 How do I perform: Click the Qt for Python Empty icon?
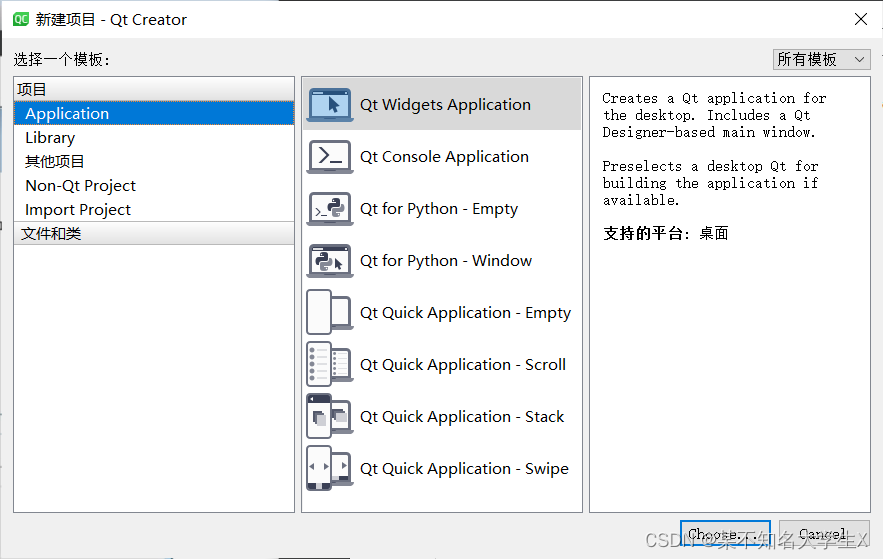(330, 209)
